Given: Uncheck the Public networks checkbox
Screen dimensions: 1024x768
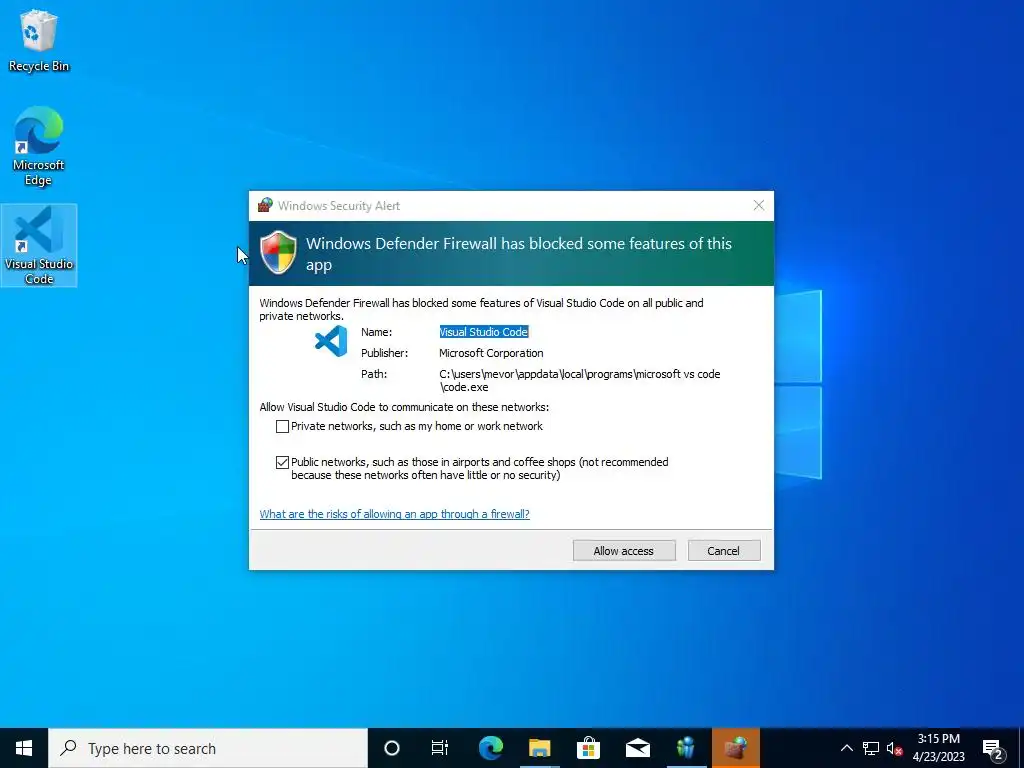Looking at the screenshot, I should (282, 462).
